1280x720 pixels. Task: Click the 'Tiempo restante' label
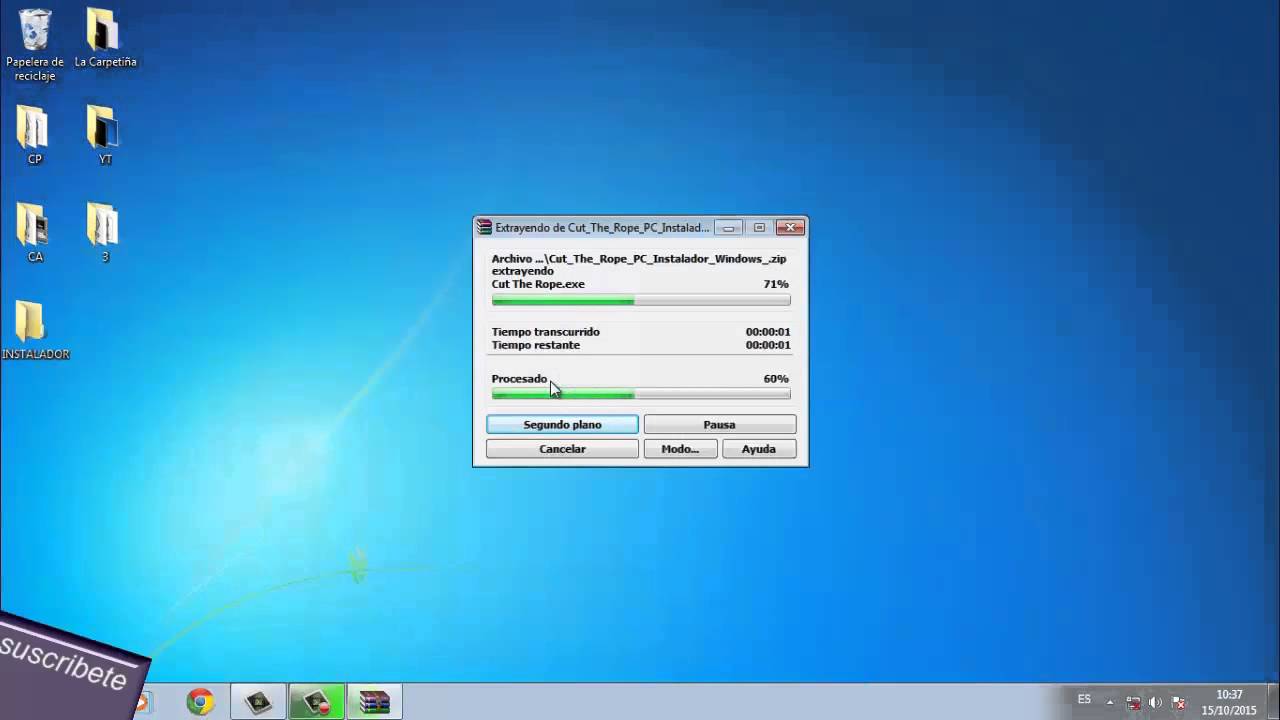[536, 345]
